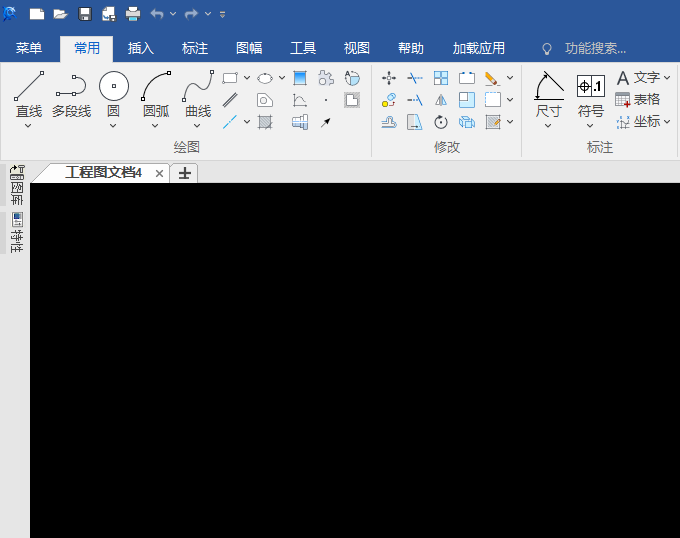This screenshot has width=680, height=538.
Task: Click the mirror tool icon
Action: point(441,100)
